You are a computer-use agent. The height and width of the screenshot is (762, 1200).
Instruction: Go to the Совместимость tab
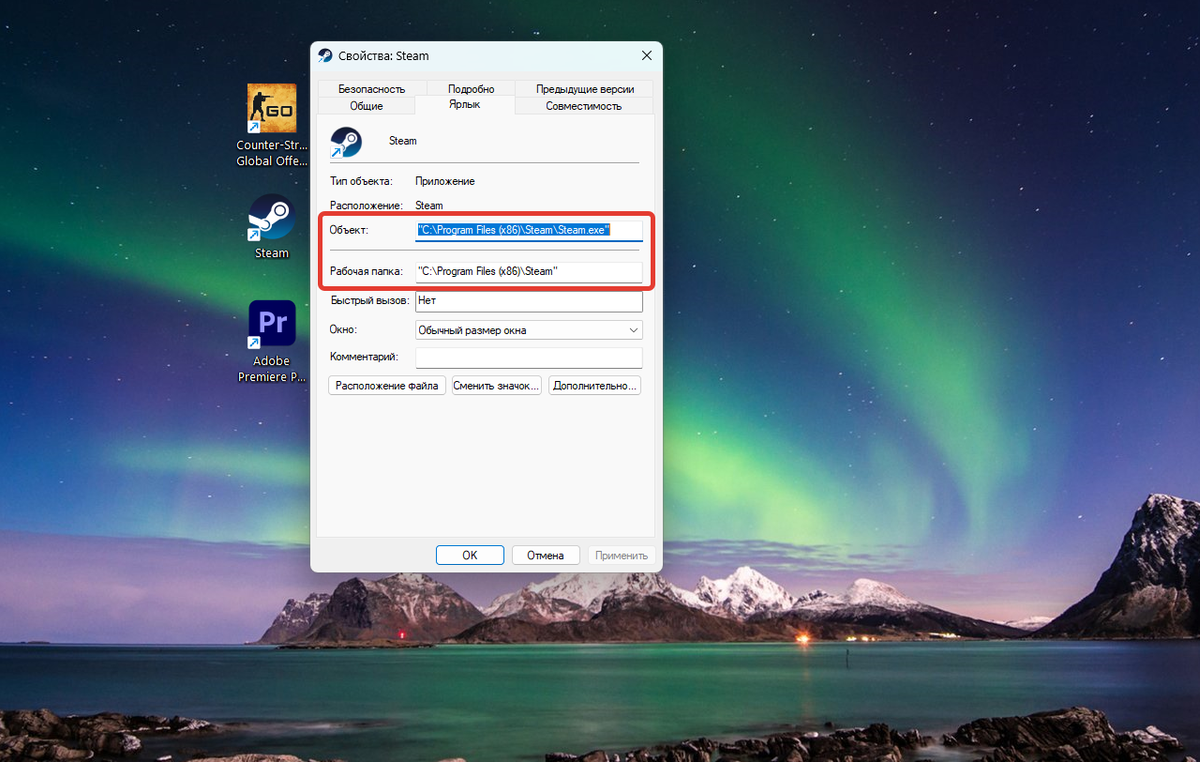584,106
